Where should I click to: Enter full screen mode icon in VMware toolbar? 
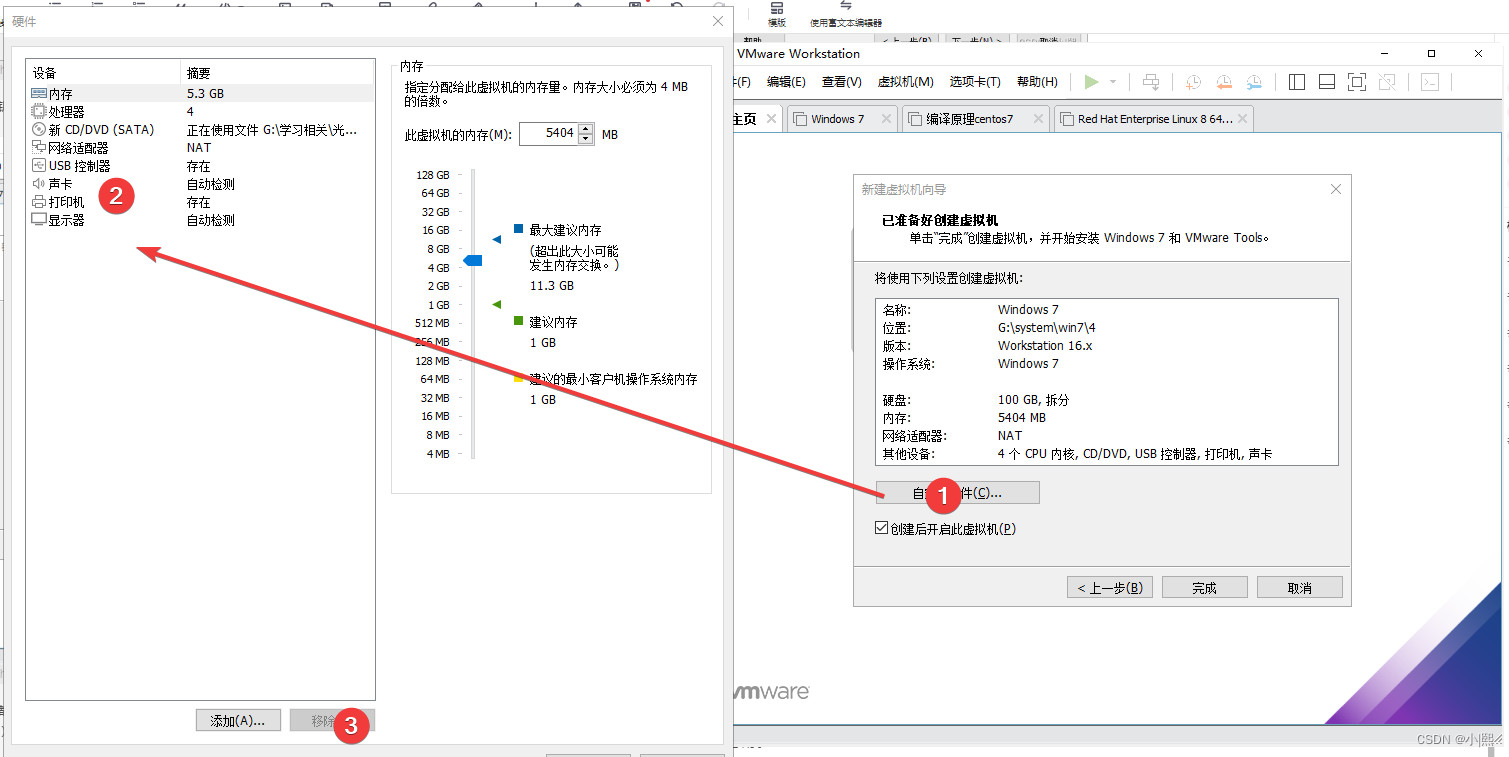(1357, 82)
